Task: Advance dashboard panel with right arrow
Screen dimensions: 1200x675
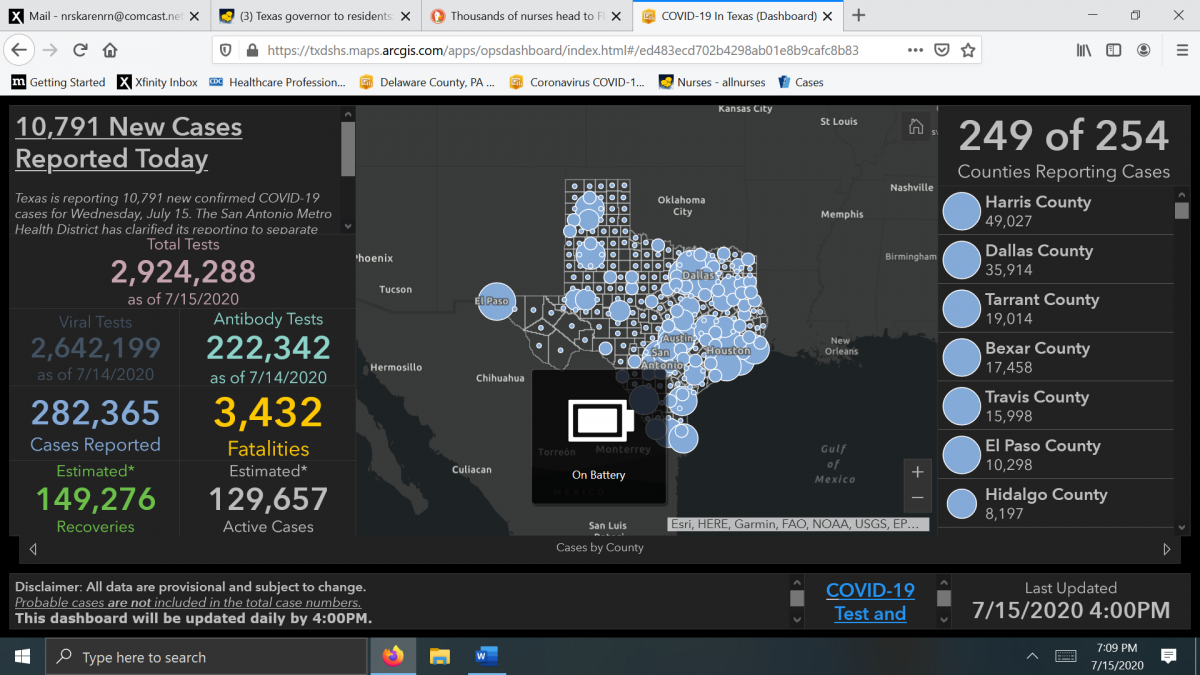Action: pos(1166,549)
